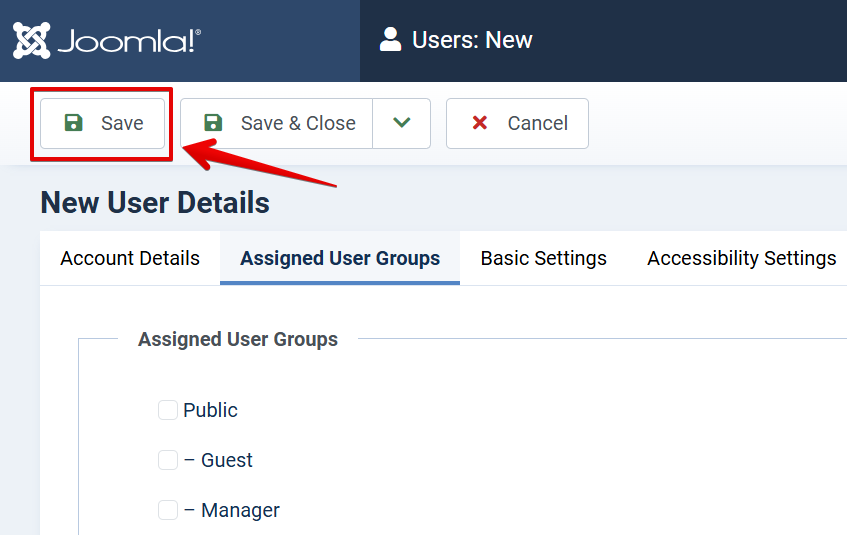Image resolution: width=847 pixels, height=535 pixels.
Task: Click the Users: New page title
Action: 472,40
